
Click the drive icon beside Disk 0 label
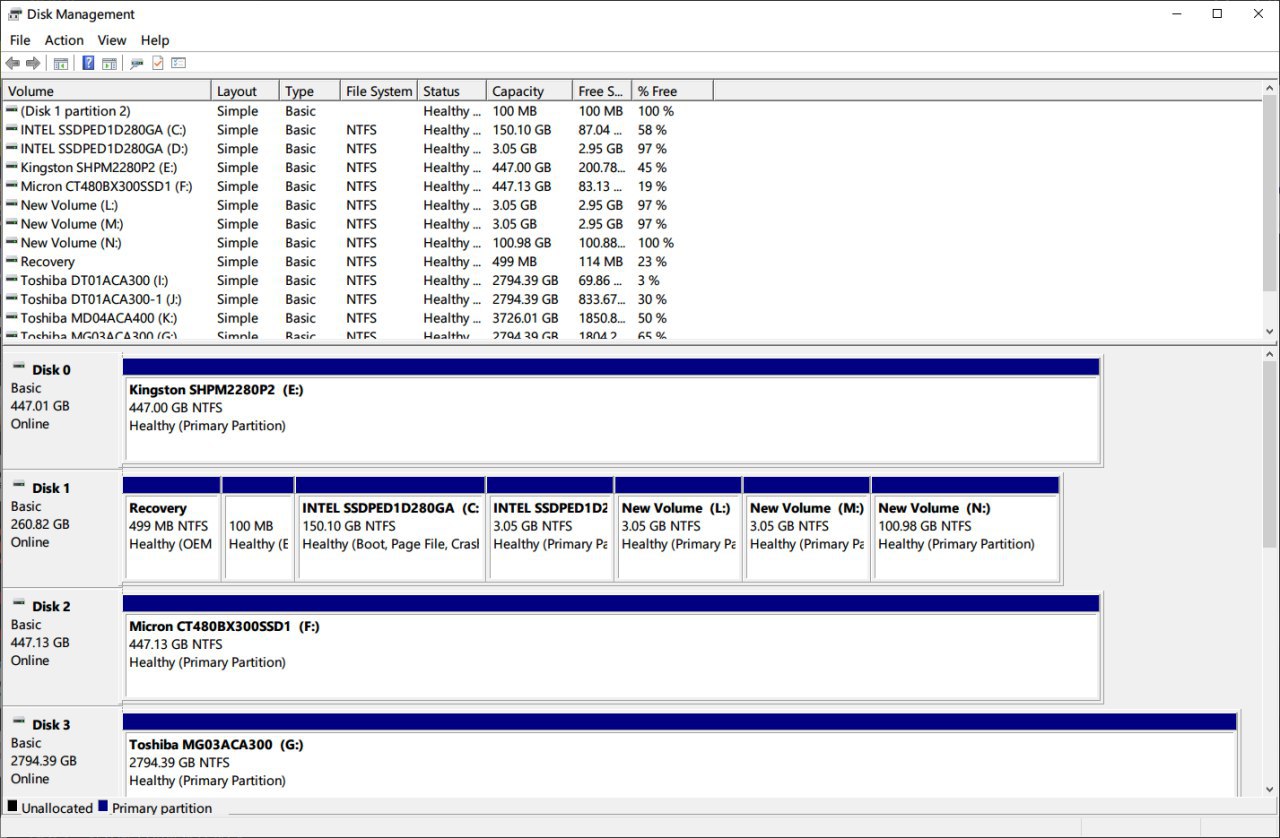click(x=19, y=368)
